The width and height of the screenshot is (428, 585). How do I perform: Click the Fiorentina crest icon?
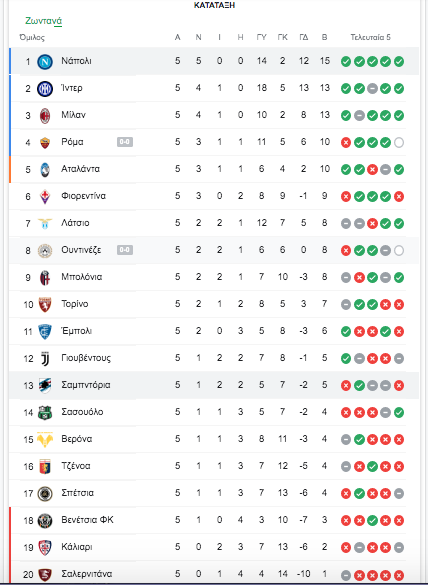pos(45,196)
